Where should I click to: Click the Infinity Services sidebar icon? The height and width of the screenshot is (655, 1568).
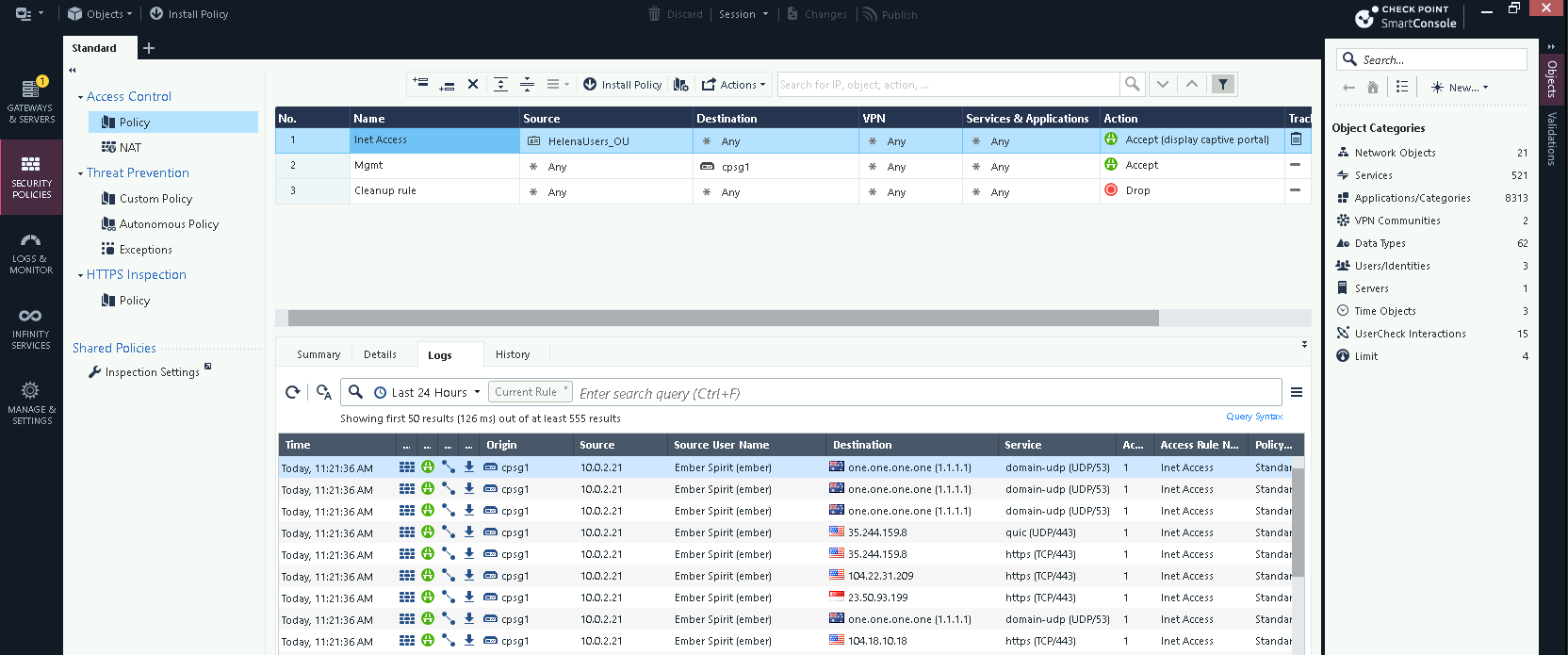(31, 327)
